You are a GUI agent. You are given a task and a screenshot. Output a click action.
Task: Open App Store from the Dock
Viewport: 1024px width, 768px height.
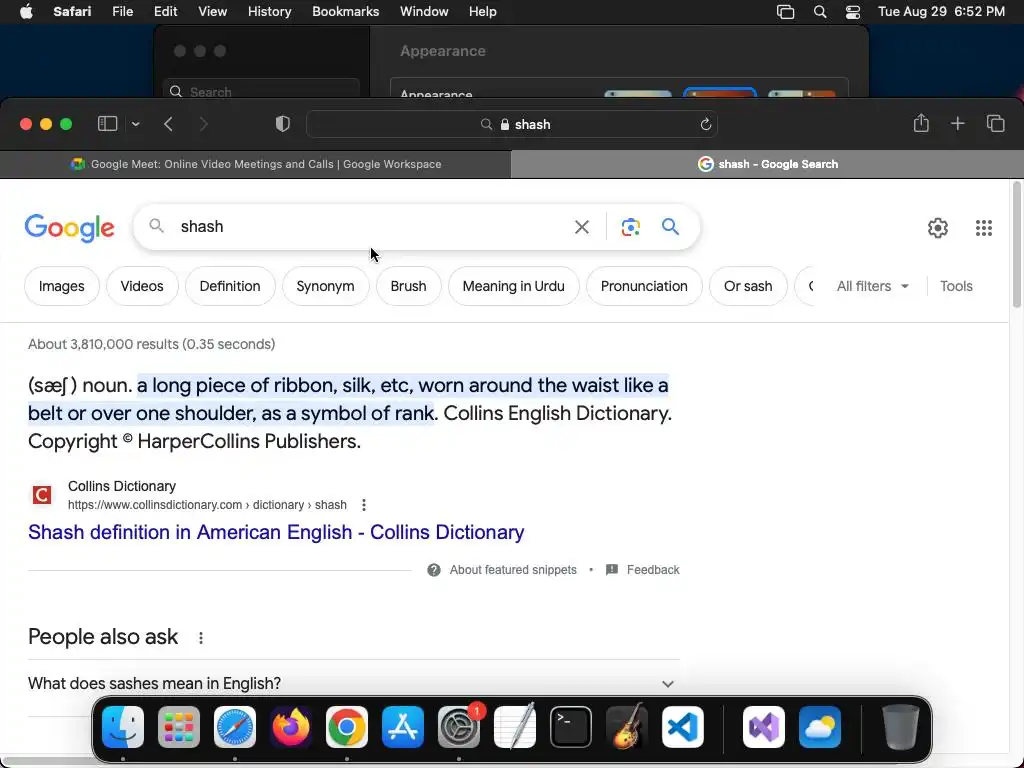(x=403, y=728)
